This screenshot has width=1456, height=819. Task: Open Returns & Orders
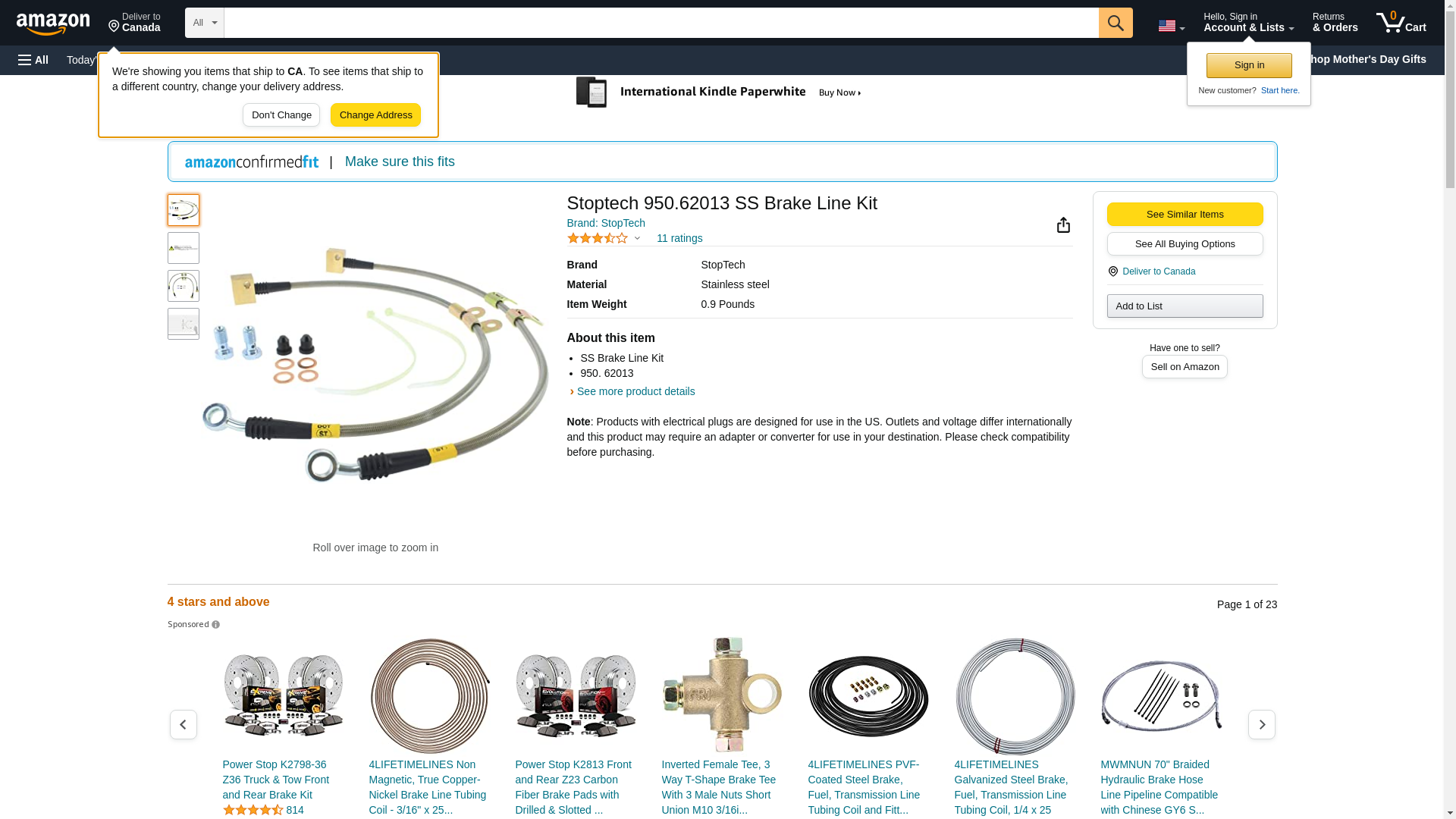click(x=1335, y=23)
